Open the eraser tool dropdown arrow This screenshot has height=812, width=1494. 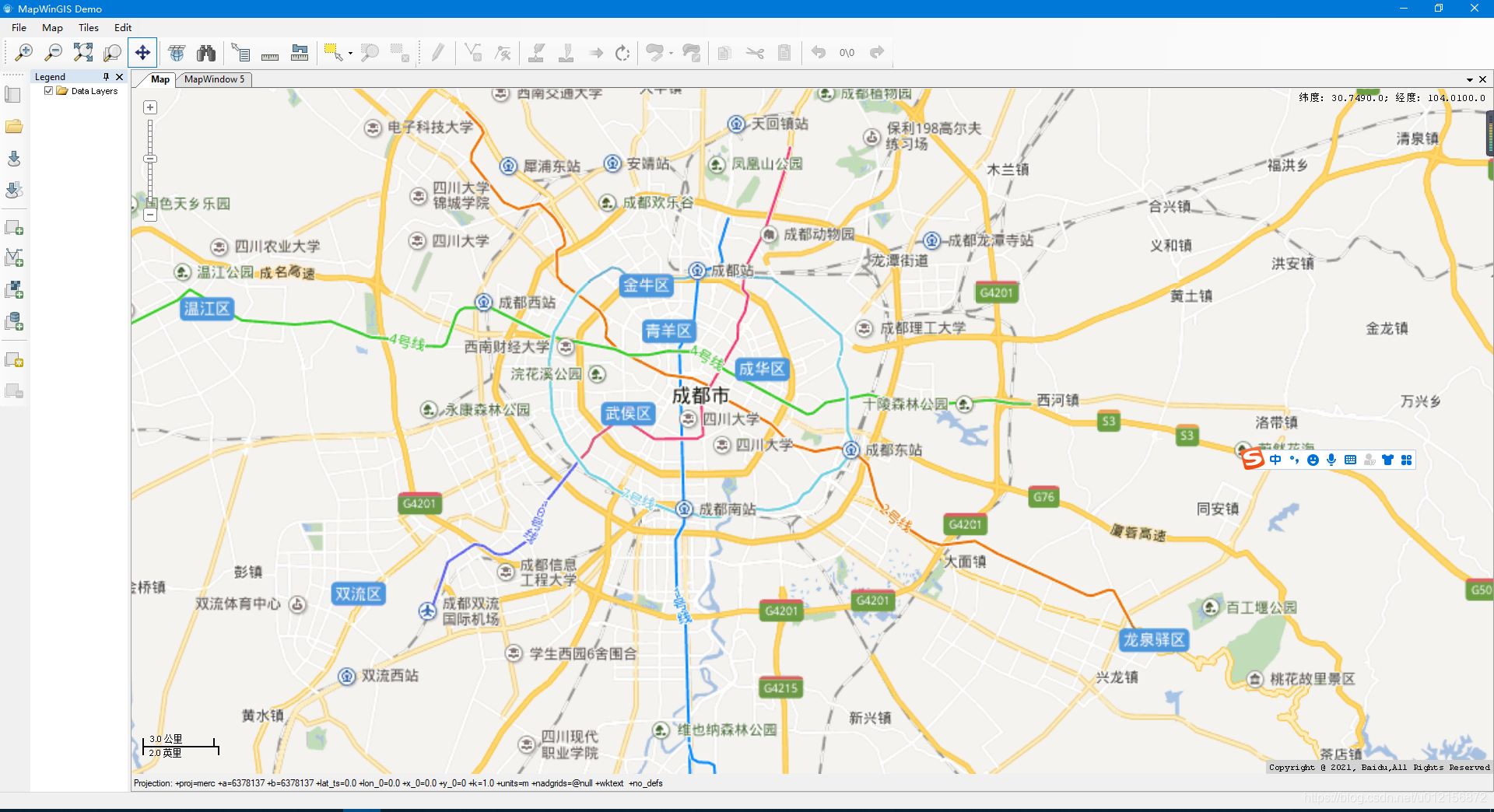tap(671, 53)
